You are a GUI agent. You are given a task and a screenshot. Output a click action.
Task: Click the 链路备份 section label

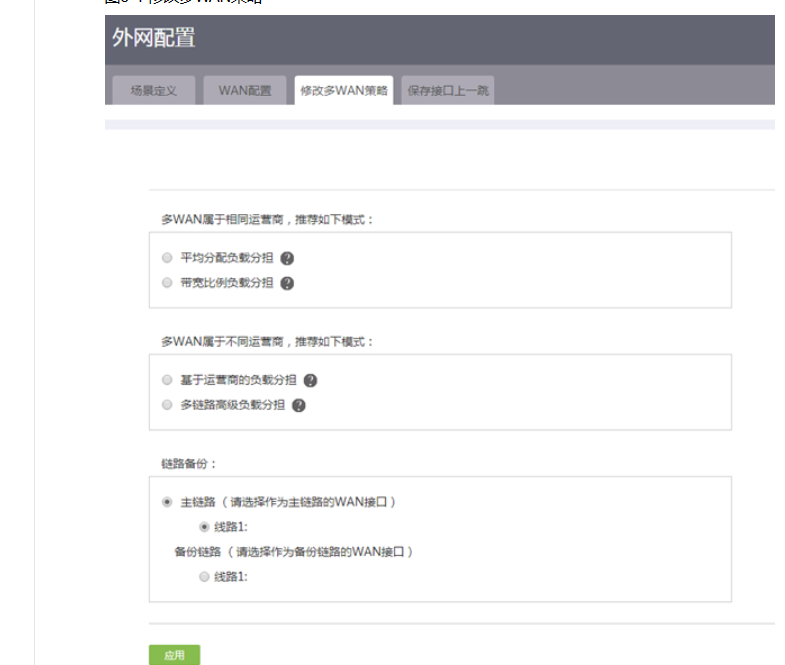[x=188, y=464]
